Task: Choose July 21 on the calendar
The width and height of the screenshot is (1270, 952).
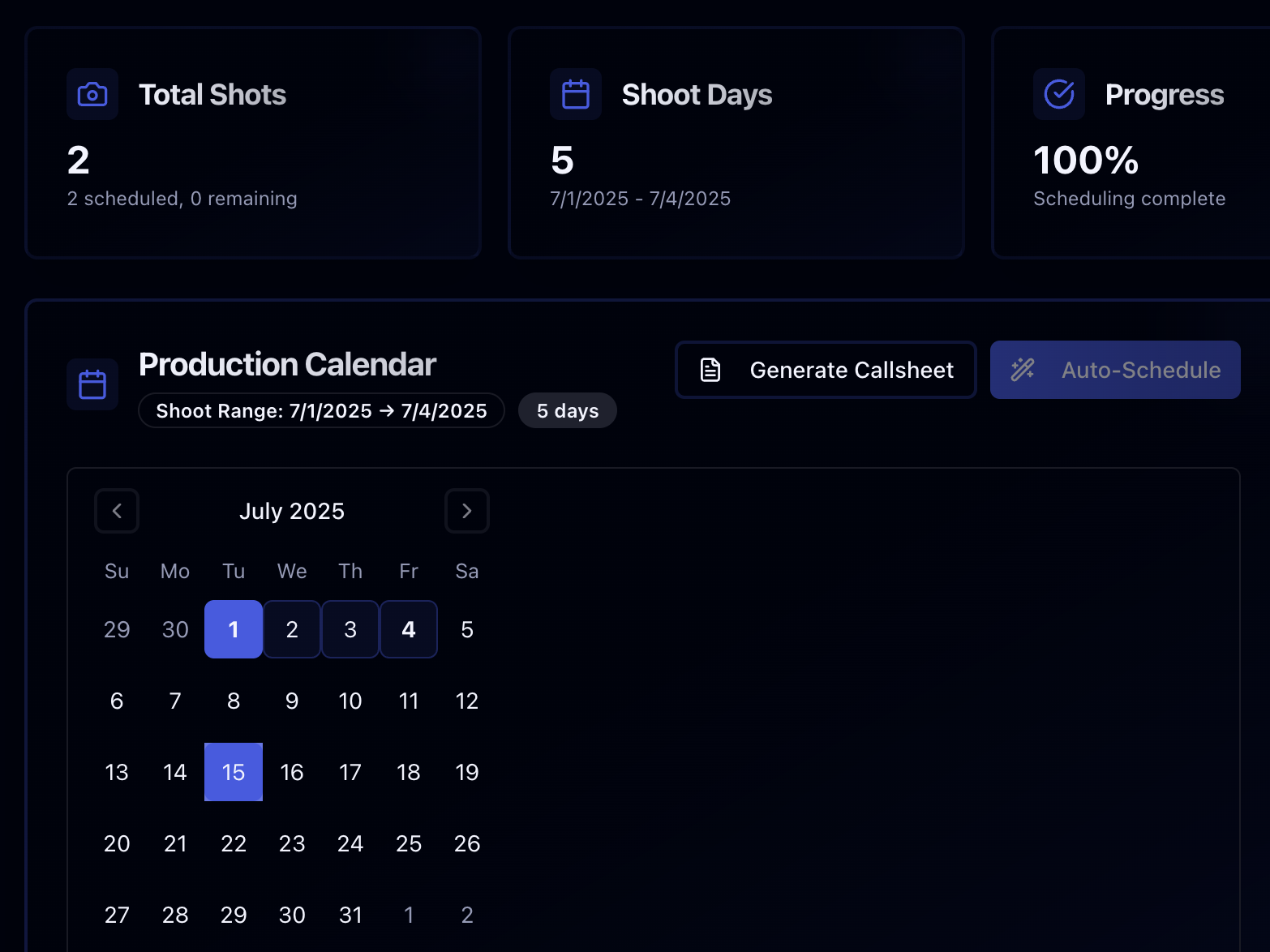Action: point(175,843)
